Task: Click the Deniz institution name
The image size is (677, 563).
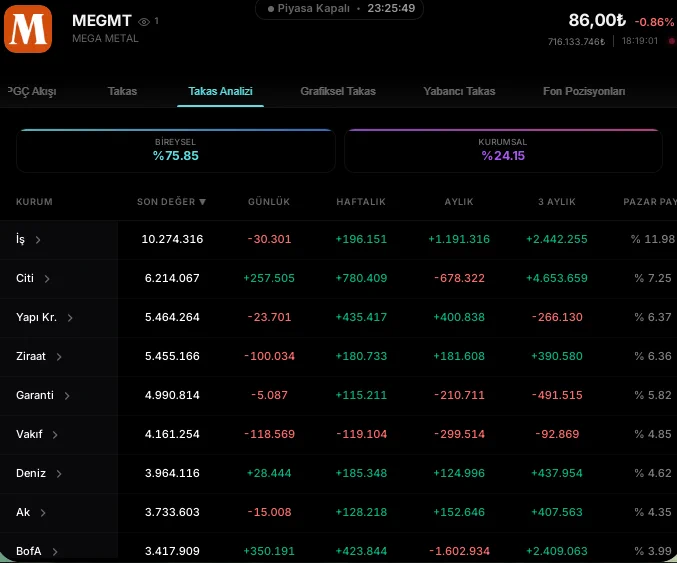Action: [31, 473]
